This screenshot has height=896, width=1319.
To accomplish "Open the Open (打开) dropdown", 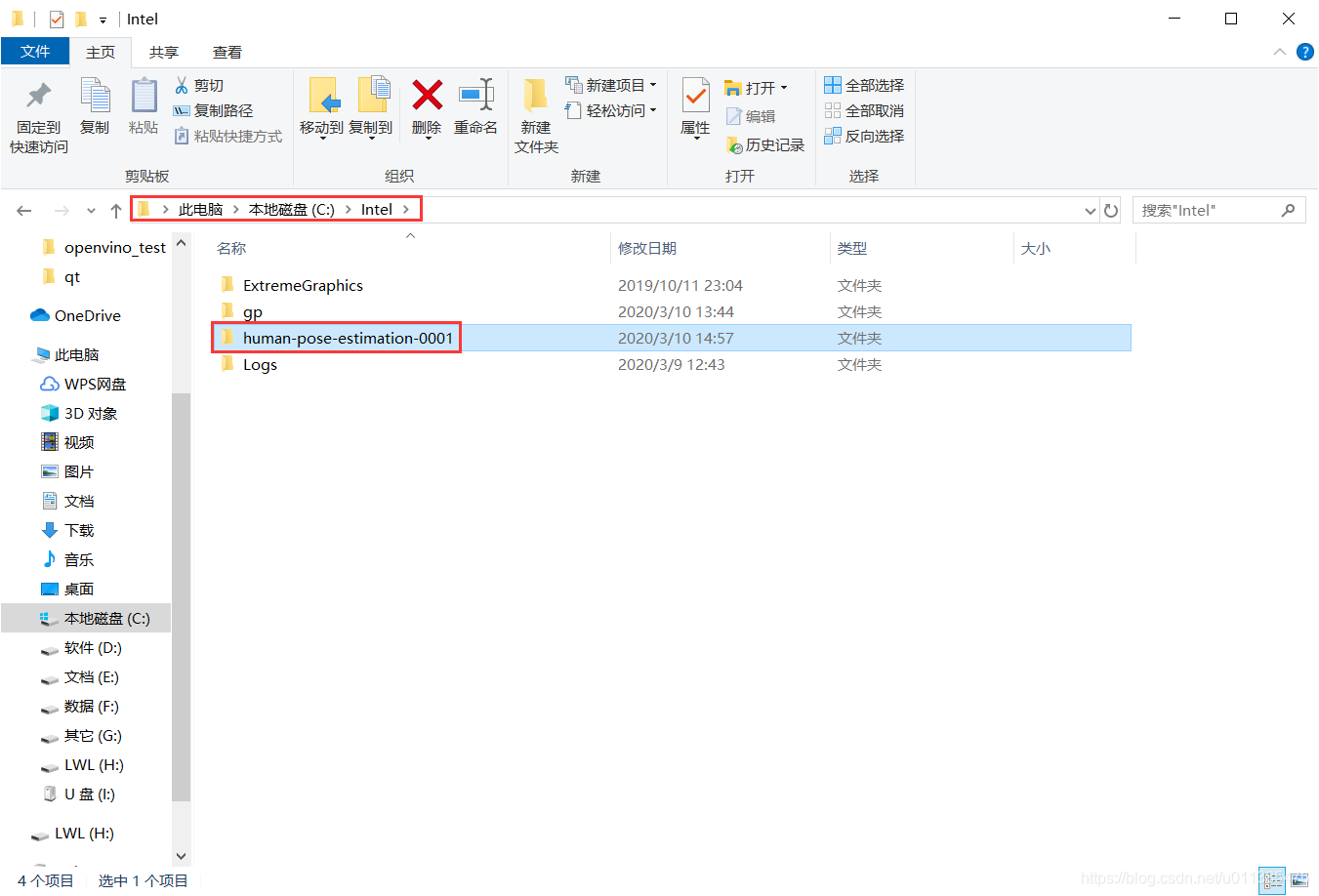I will [756, 88].
